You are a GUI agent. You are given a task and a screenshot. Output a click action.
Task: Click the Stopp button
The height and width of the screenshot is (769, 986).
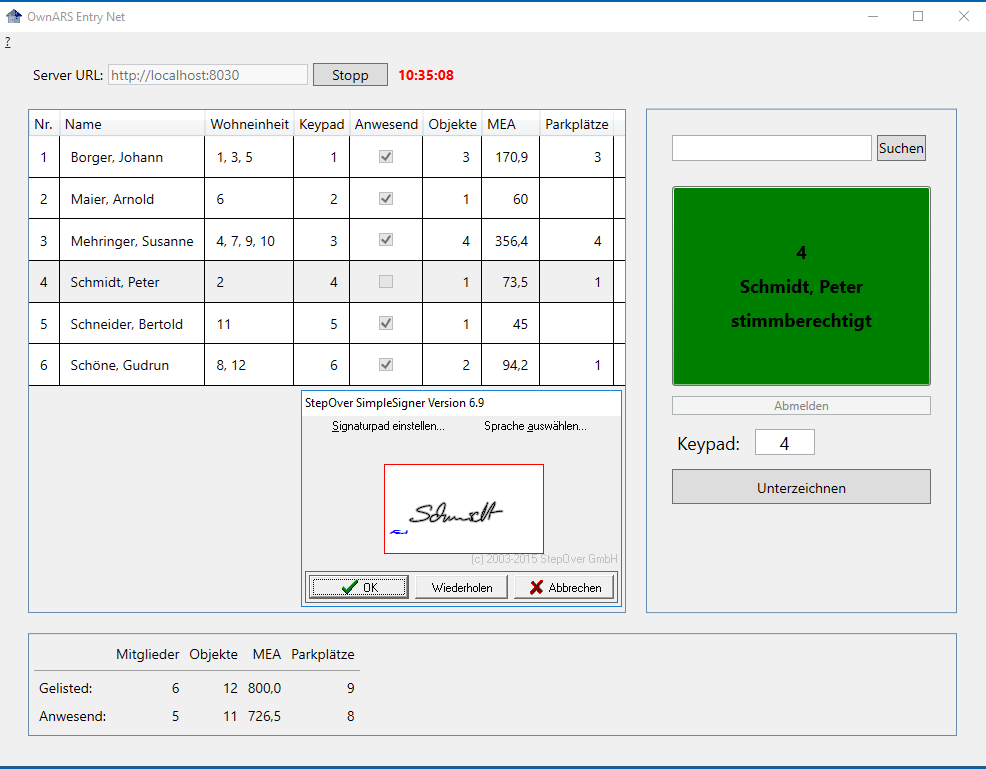click(x=350, y=75)
